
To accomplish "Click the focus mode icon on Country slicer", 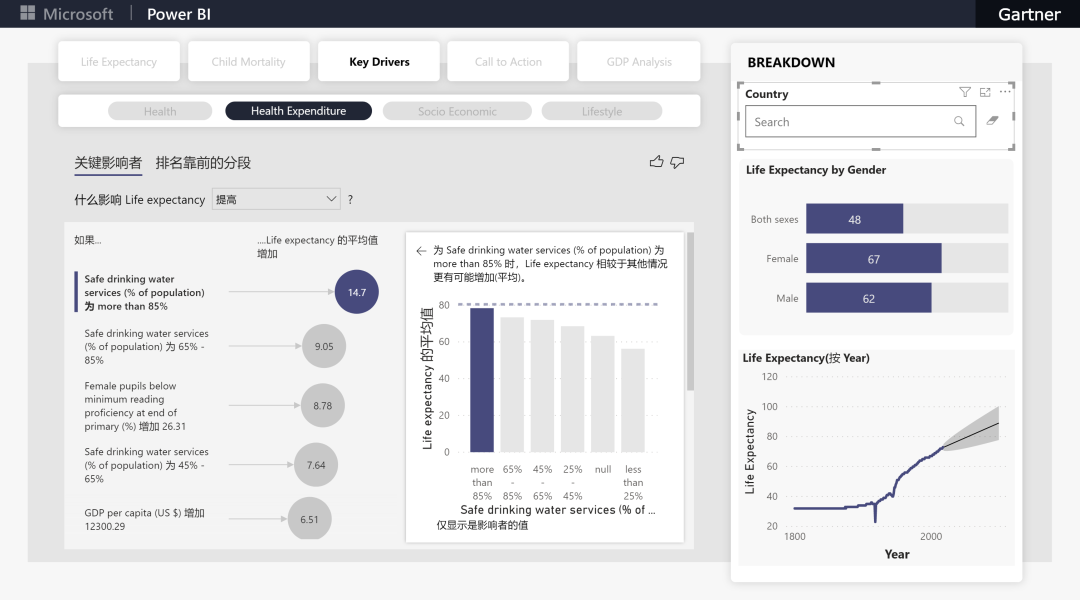I will (x=985, y=92).
